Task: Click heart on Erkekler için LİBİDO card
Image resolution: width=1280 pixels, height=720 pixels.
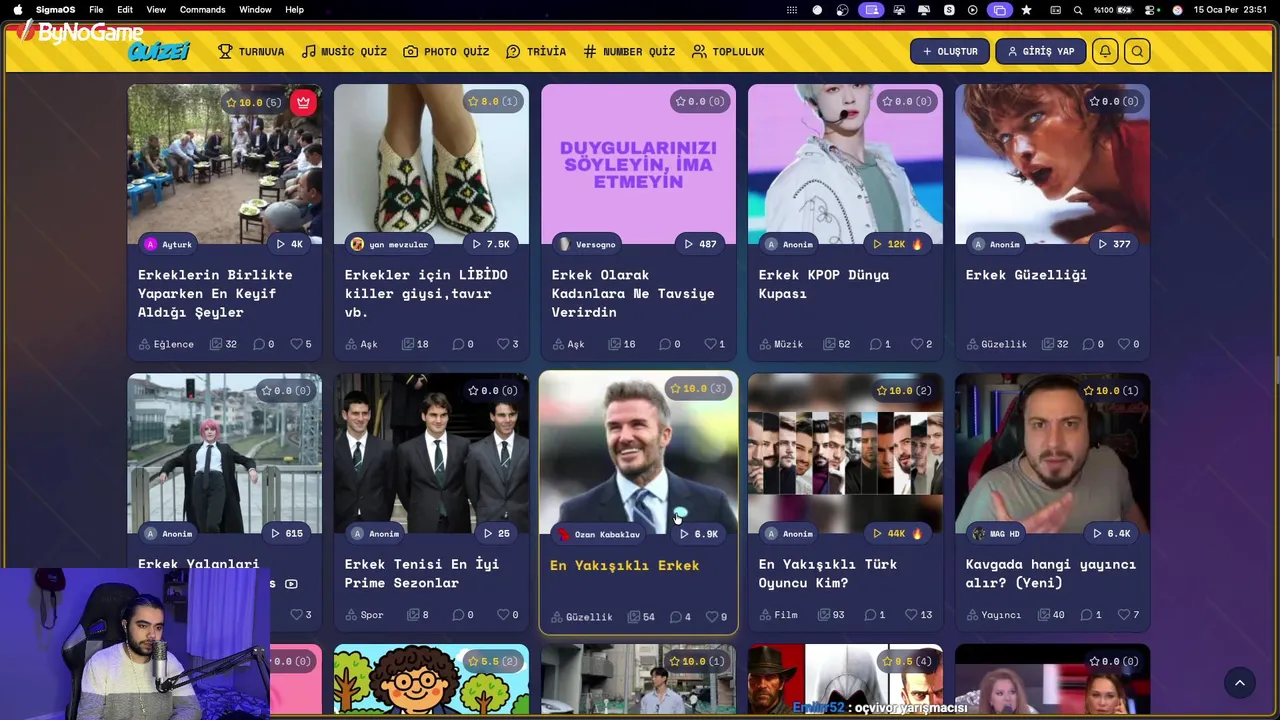Action: [x=502, y=344]
